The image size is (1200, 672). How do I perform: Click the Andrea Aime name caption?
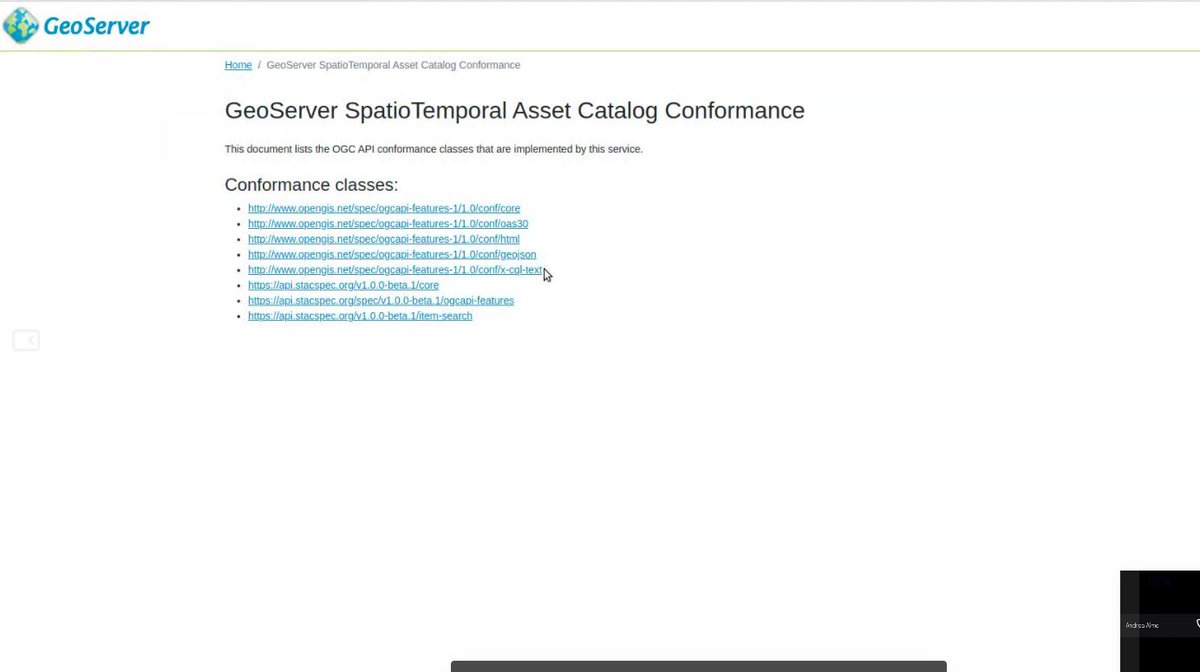tap(1143, 625)
